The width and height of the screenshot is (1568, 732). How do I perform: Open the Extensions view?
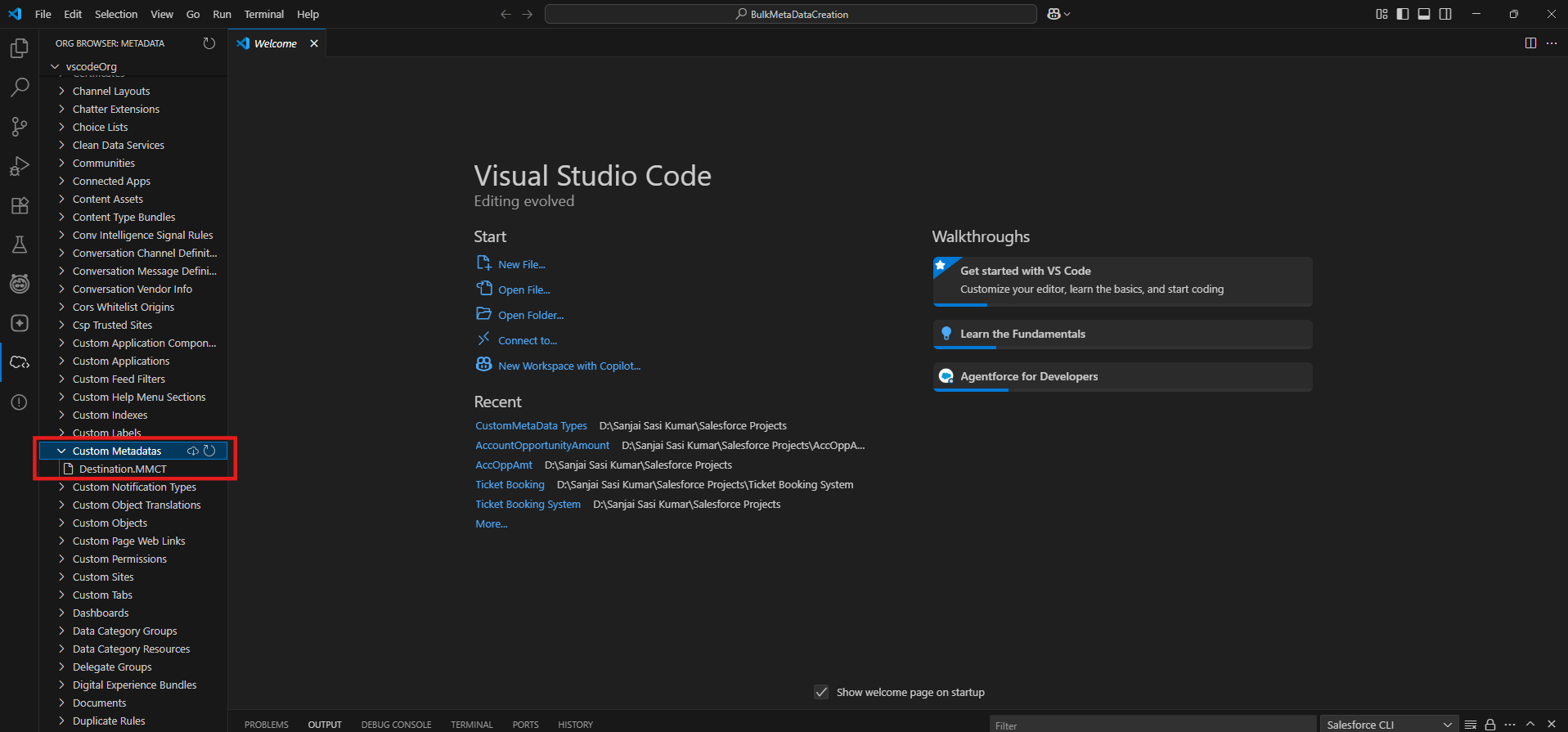pyautogui.click(x=20, y=205)
